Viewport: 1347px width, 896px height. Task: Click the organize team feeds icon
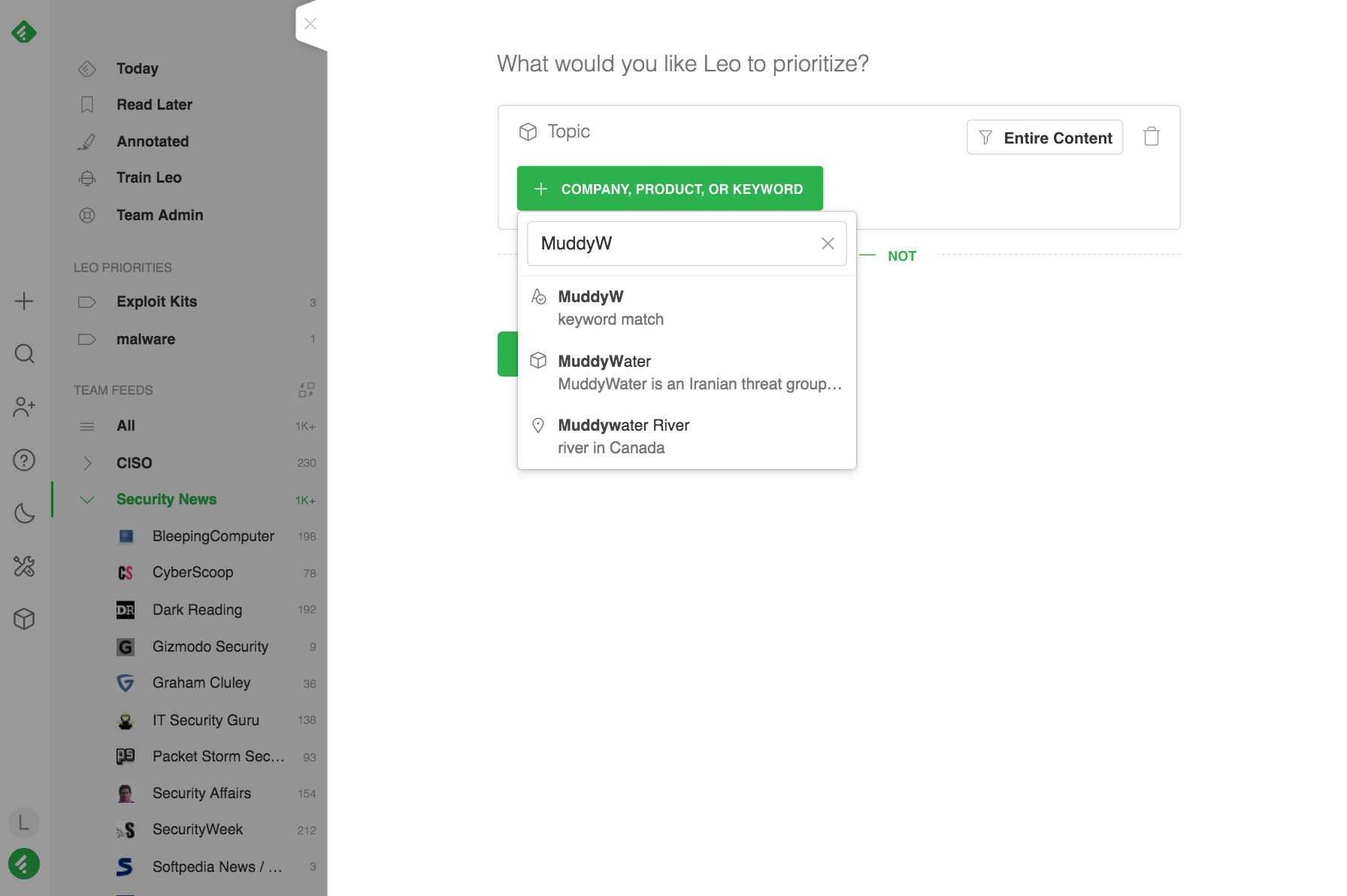tap(307, 389)
